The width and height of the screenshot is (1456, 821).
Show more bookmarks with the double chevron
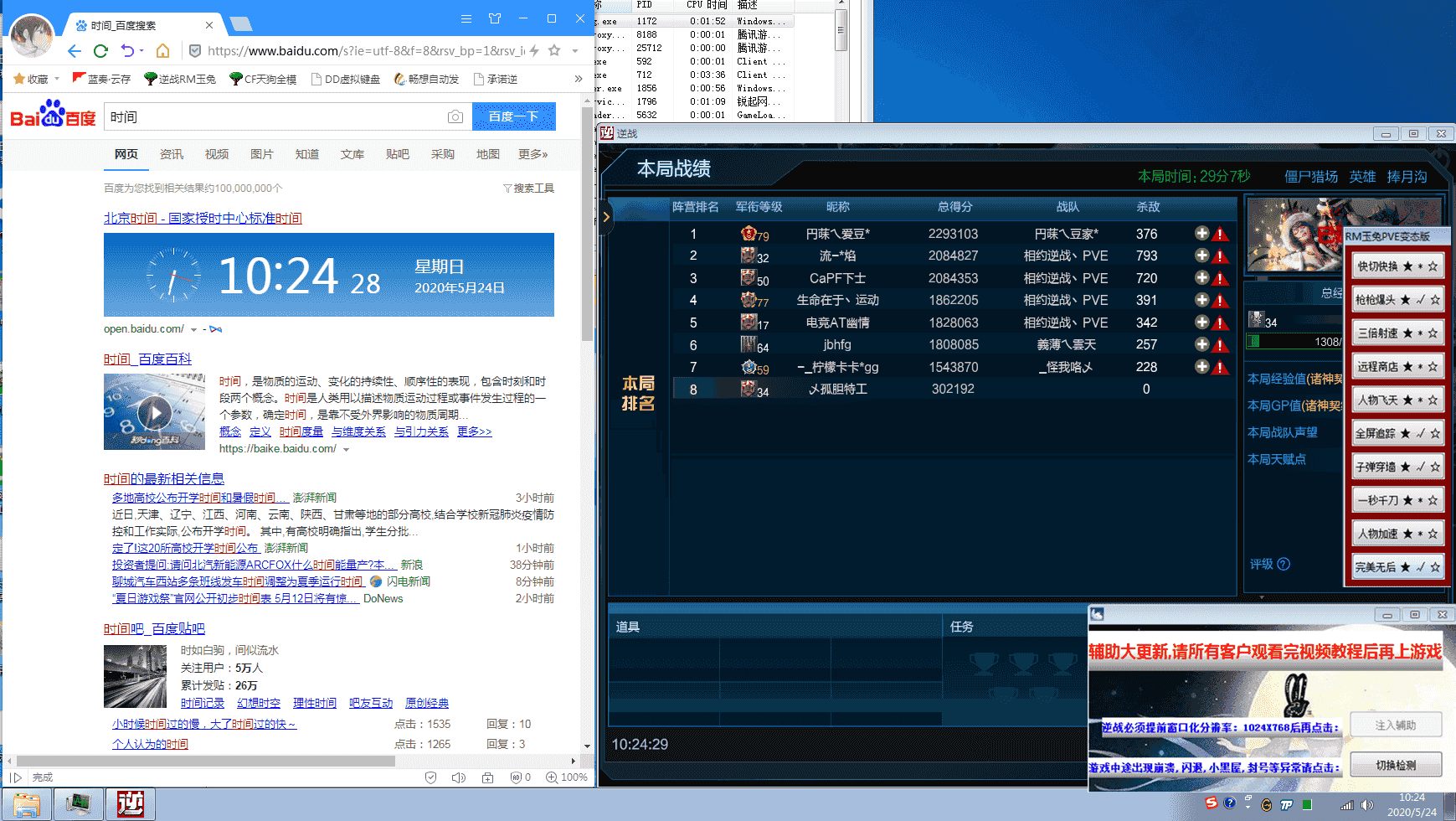point(578,79)
